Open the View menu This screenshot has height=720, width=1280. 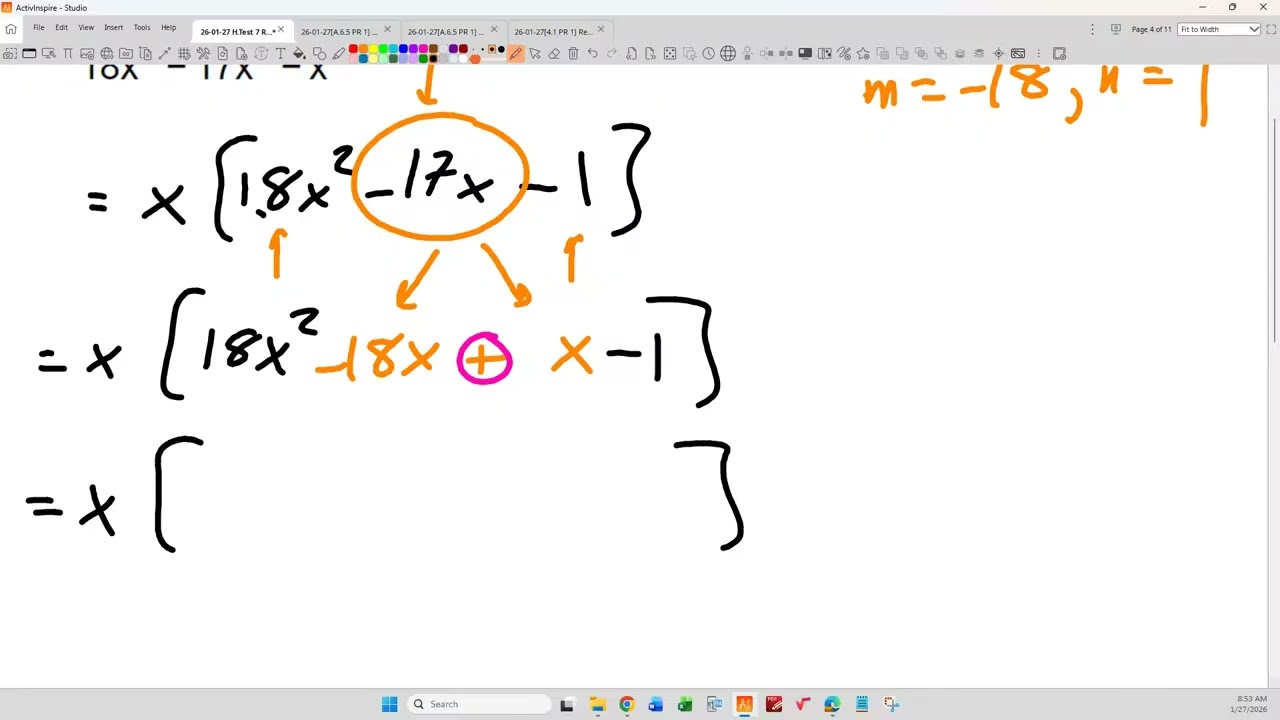coord(86,27)
